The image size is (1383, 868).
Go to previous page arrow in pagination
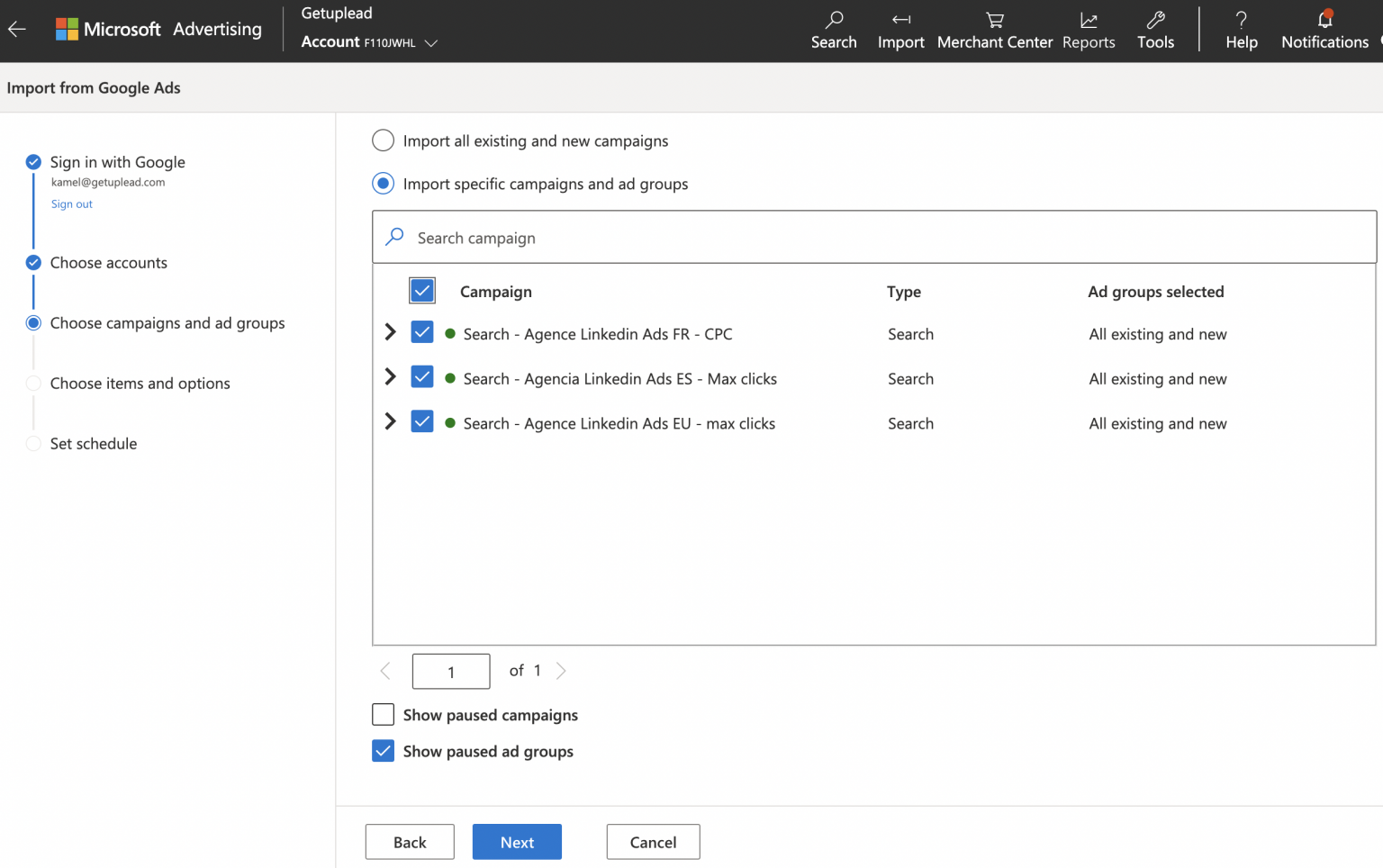pos(385,671)
